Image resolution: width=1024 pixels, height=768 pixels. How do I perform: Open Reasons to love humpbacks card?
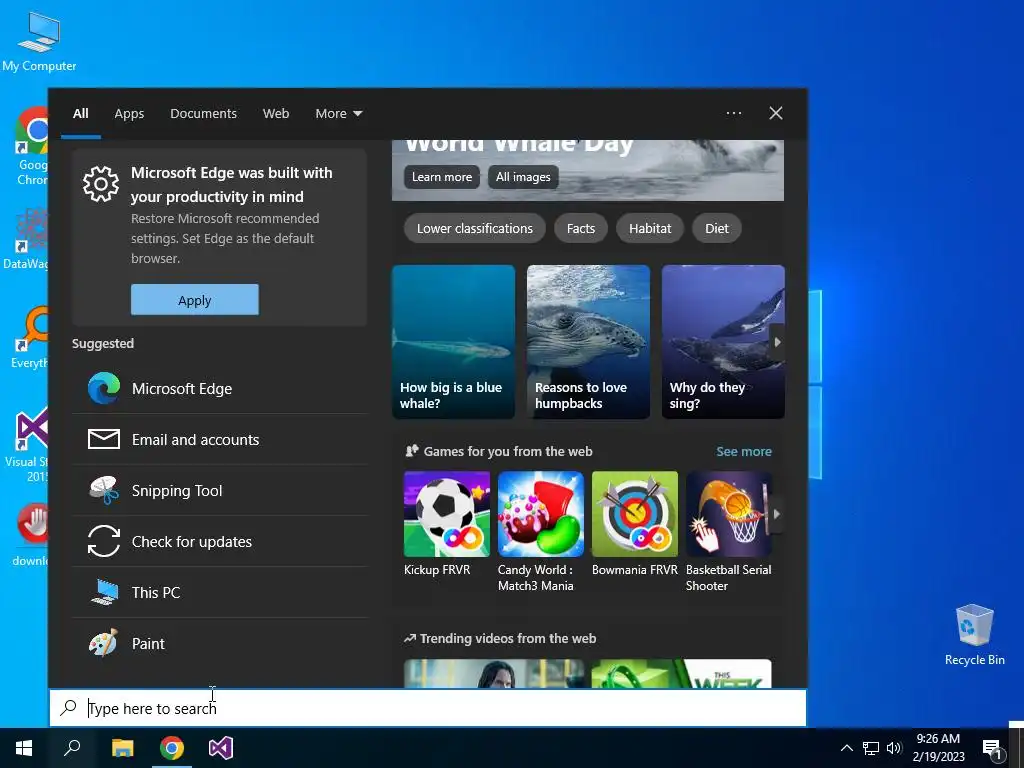[x=588, y=342]
